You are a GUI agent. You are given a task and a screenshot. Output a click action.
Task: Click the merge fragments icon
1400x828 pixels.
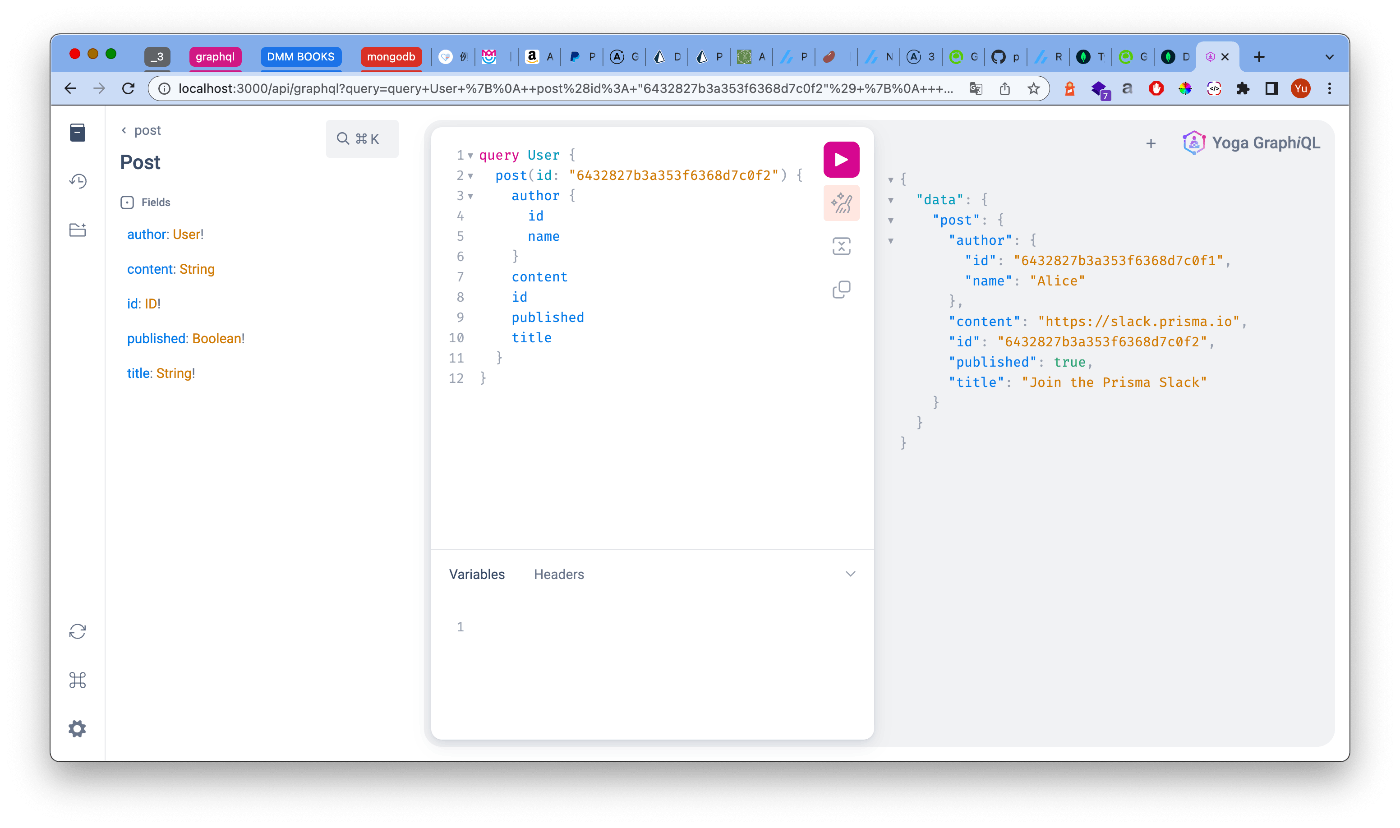pyautogui.click(x=841, y=247)
